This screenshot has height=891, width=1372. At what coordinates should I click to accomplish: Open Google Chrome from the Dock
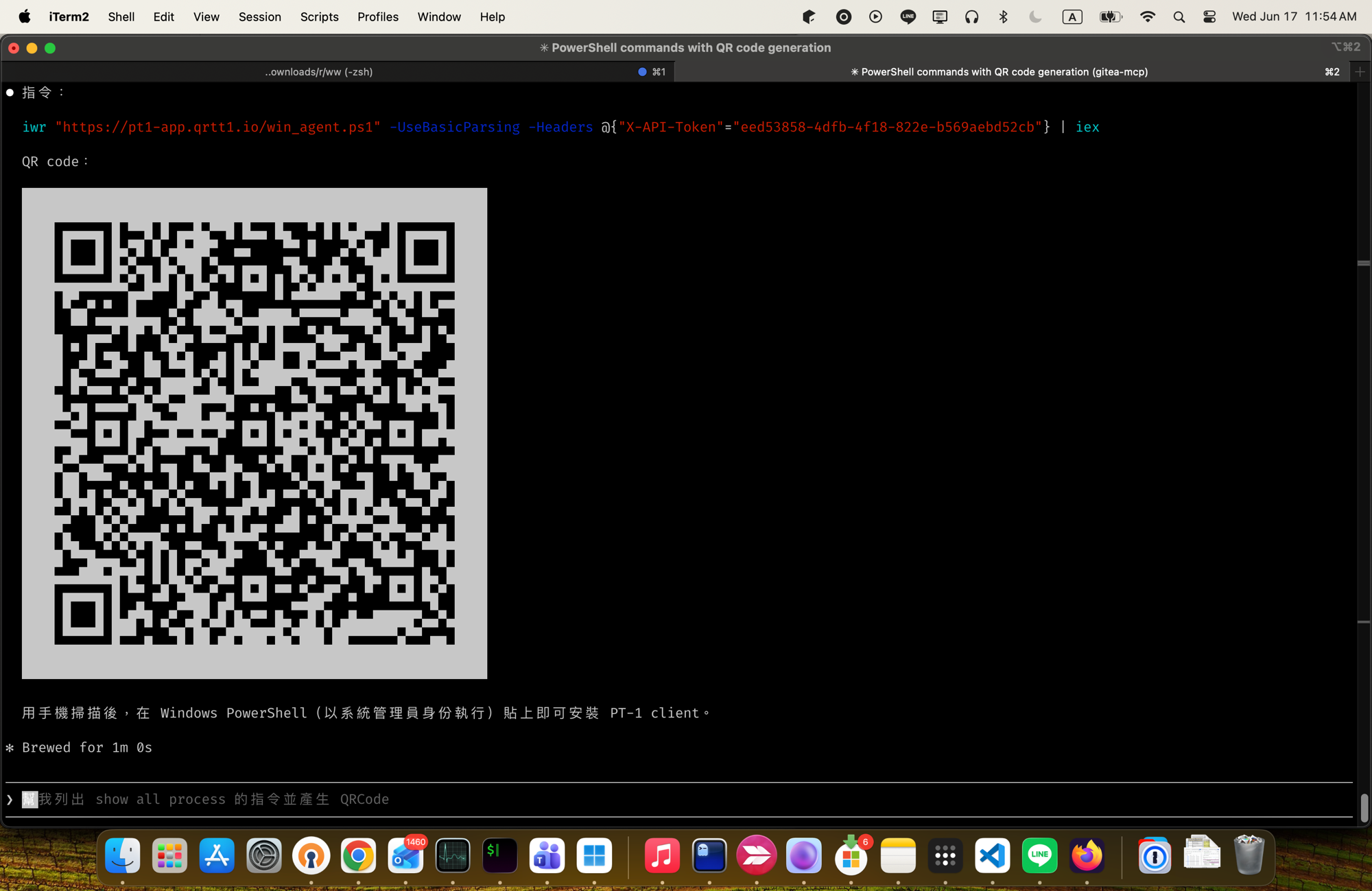[358, 855]
